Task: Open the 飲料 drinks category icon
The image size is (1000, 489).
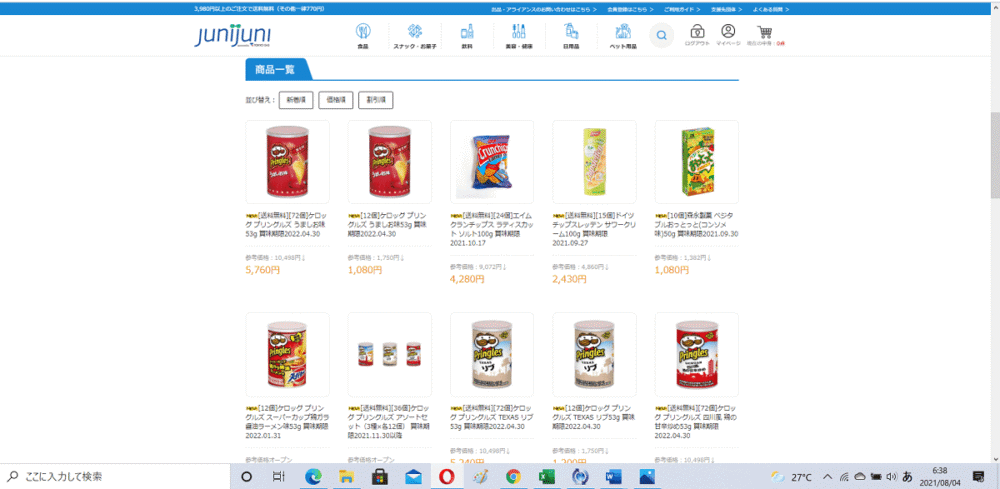Action: coord(467,31)
